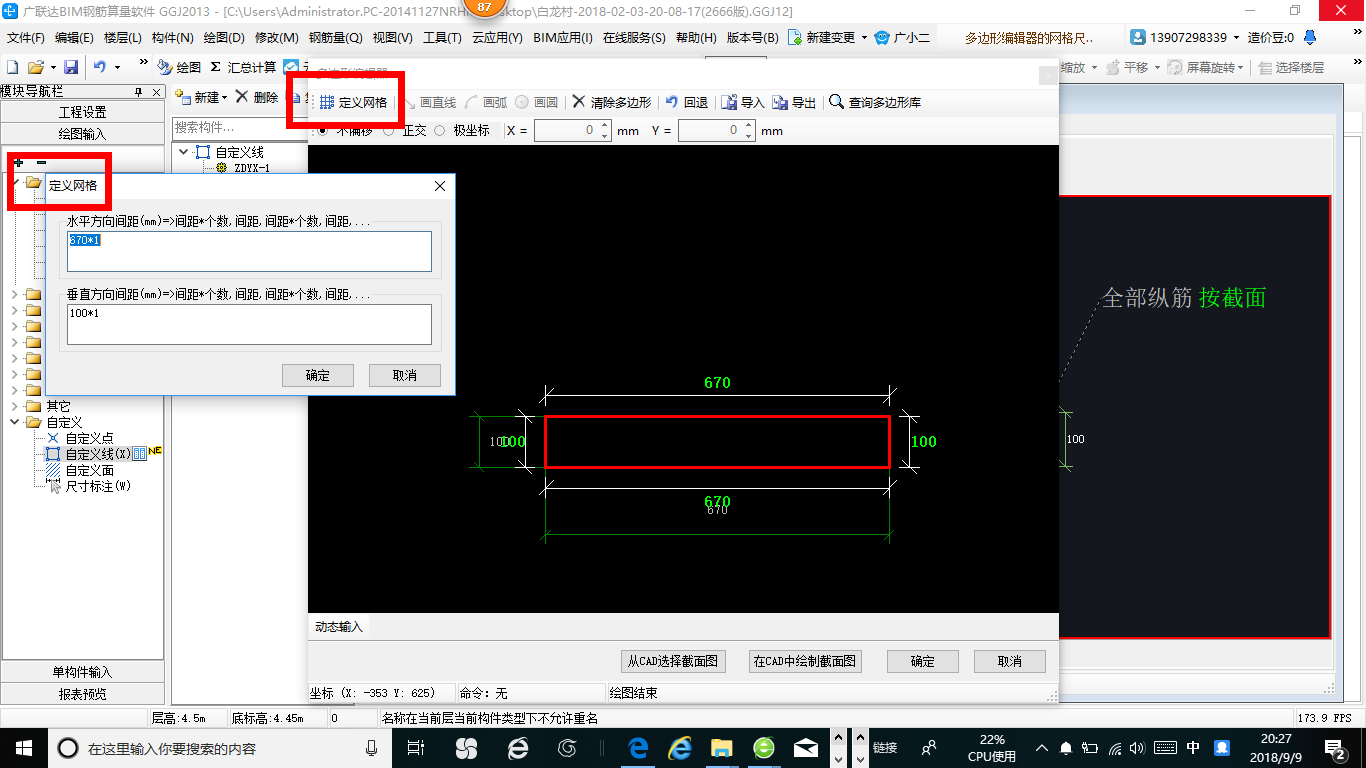Open File Explorer in the taskbar
Screen dimensions: 1366x768
click(722, 747)
